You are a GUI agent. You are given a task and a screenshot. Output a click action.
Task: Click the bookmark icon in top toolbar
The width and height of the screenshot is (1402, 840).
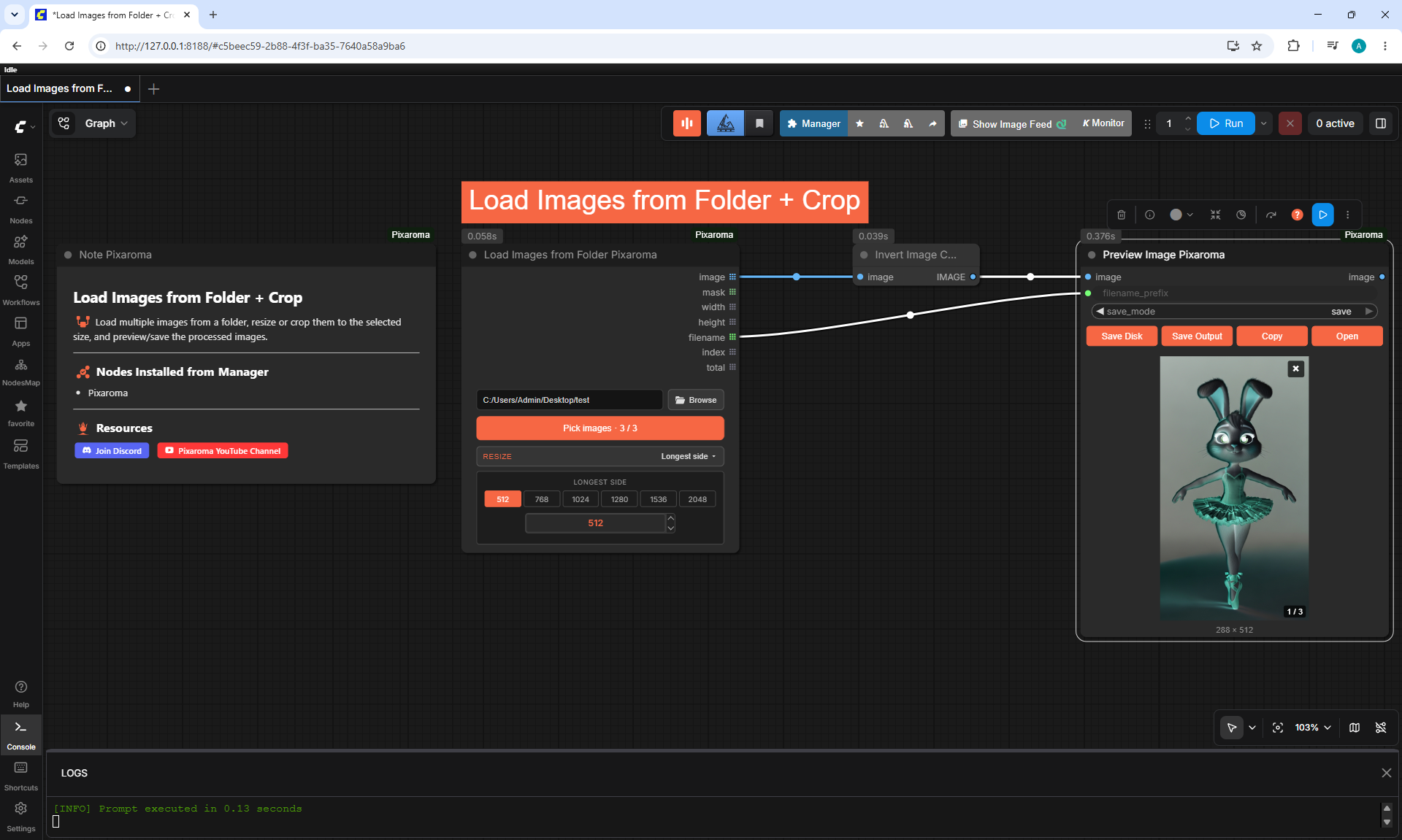click(x=759, y=123)
